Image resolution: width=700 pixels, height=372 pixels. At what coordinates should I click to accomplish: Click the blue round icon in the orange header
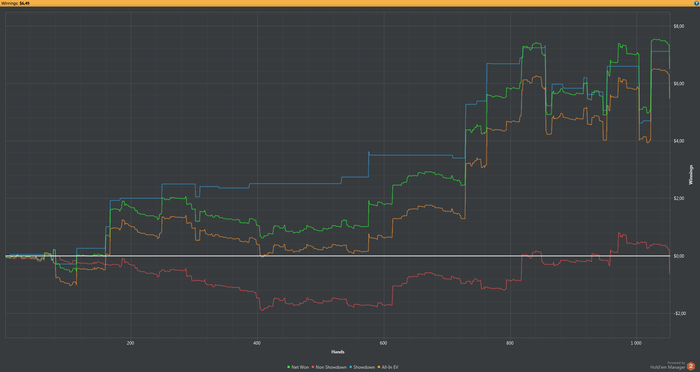tap(696, 3)
